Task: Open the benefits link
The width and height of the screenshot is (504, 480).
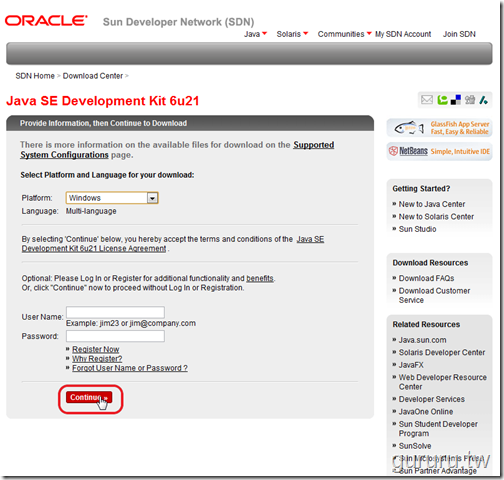Action: click(x=260, y=278)
